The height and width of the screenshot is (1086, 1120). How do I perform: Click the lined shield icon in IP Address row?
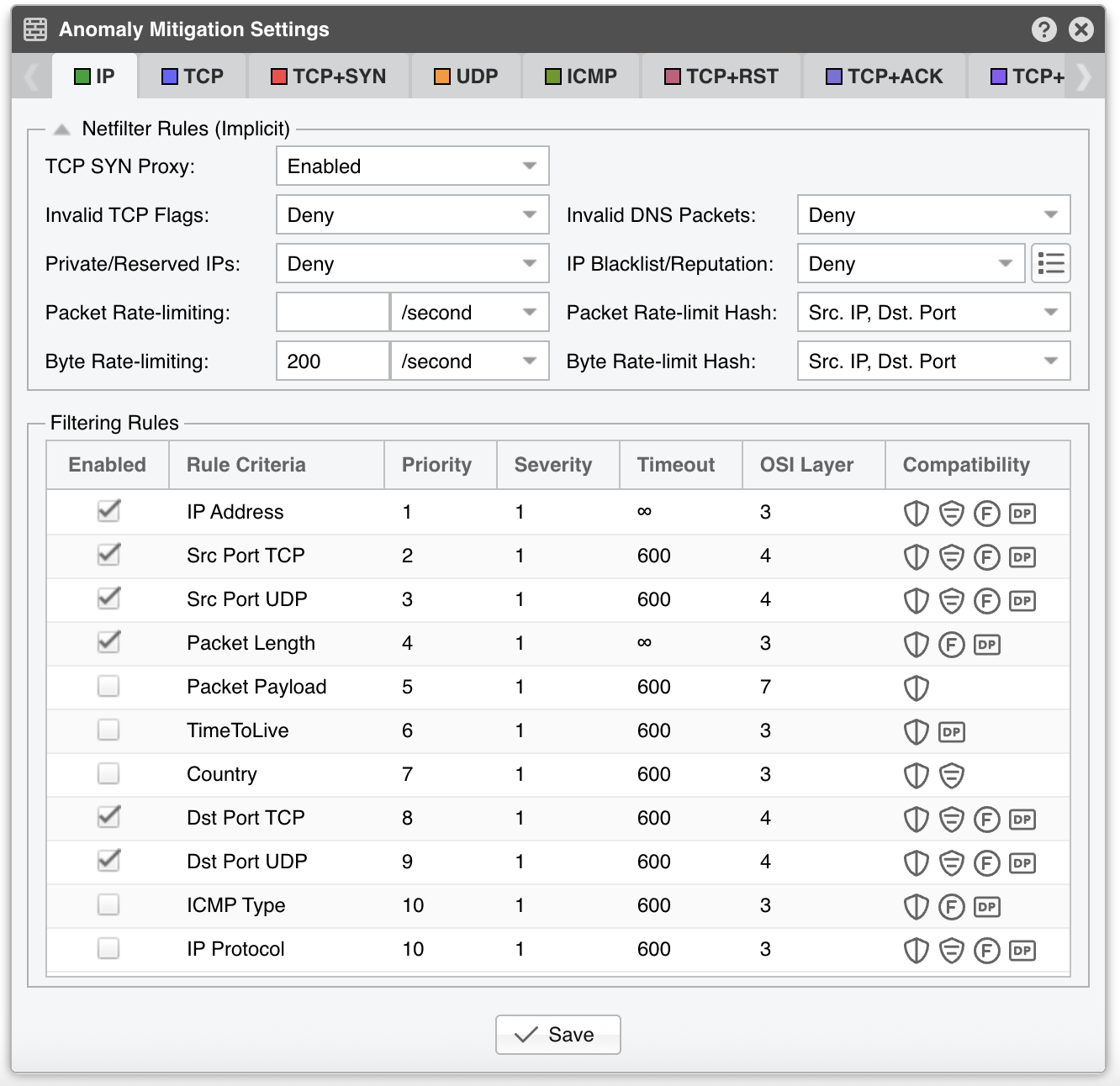pyautogui.click(x=951, y=513)
